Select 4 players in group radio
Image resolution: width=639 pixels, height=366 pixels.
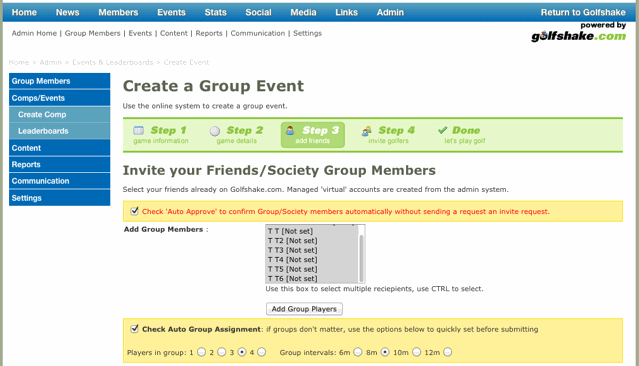coord(262,352)
